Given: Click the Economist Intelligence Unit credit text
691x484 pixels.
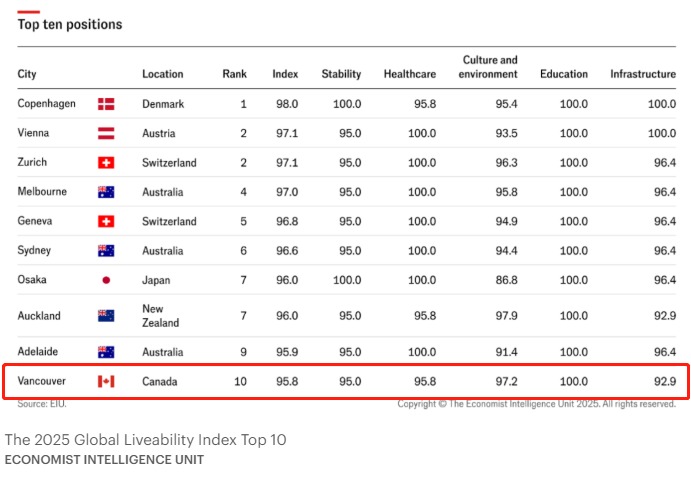Looking at the screenshot, I should click(x=104, y=460).
